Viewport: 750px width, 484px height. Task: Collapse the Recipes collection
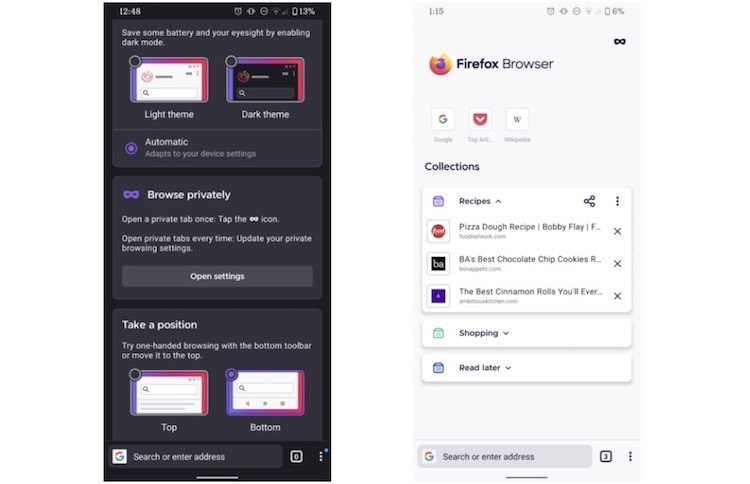click(x=480, y=201)
